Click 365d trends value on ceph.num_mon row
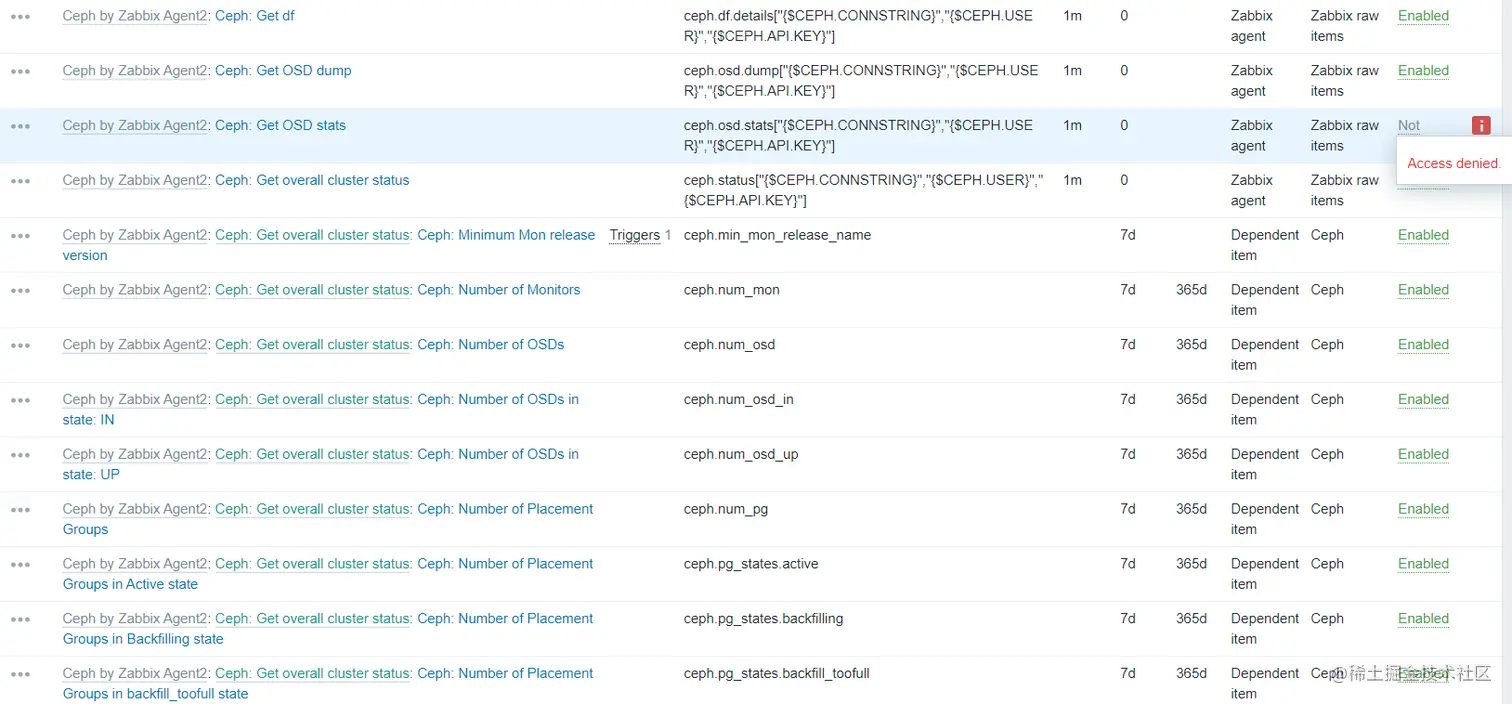The image size is (1512, 704). click(x=1191, y=290)
